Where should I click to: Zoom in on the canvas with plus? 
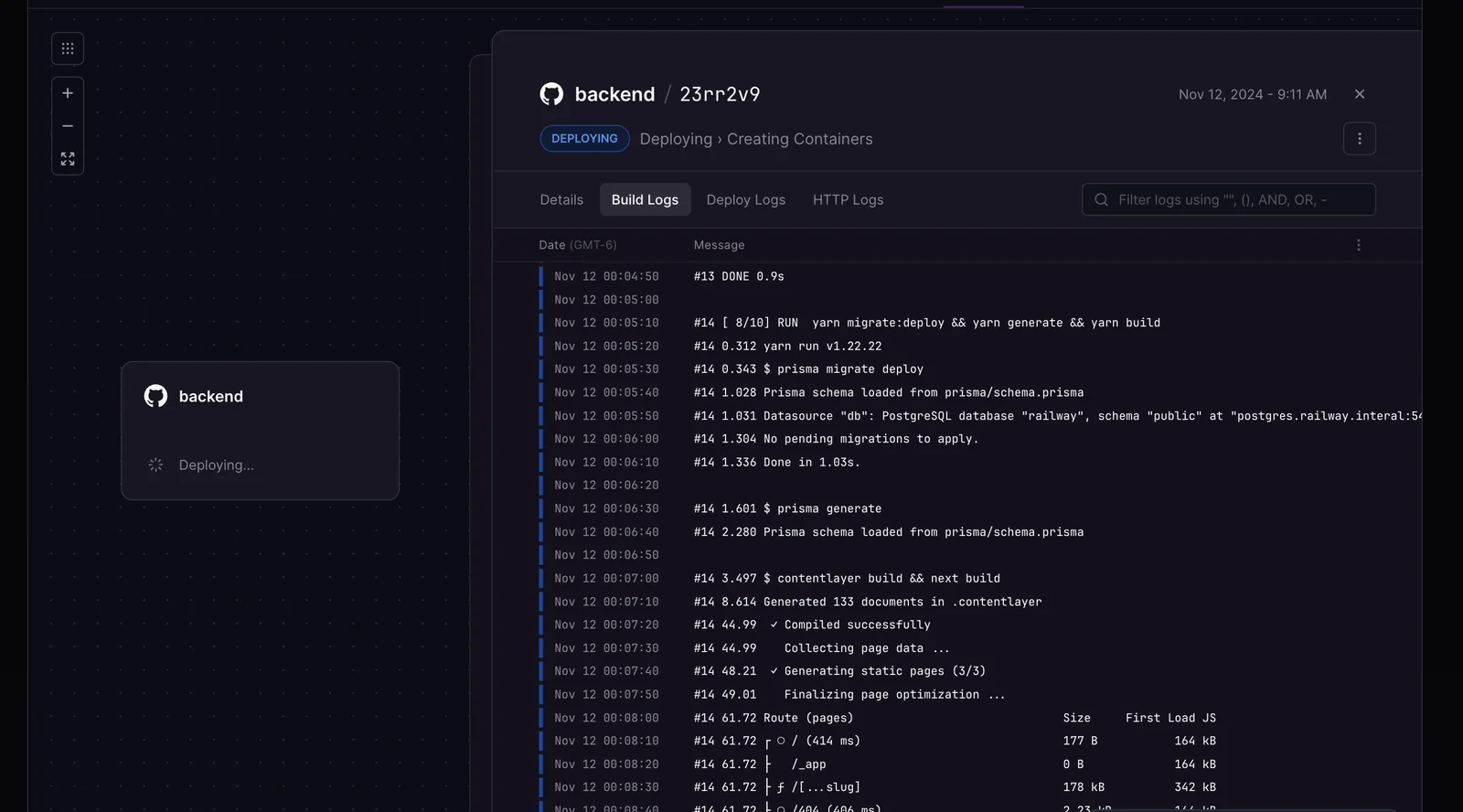68,93
